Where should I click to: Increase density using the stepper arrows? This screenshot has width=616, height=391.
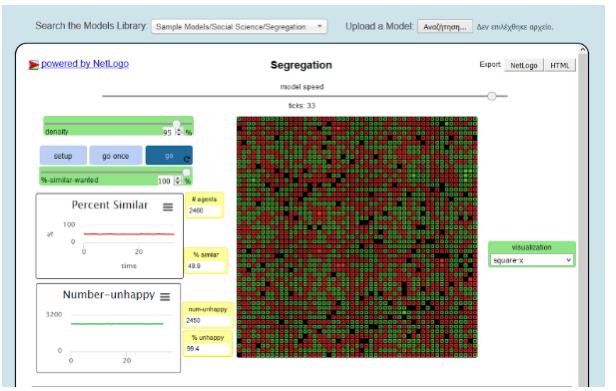[178, 130]
